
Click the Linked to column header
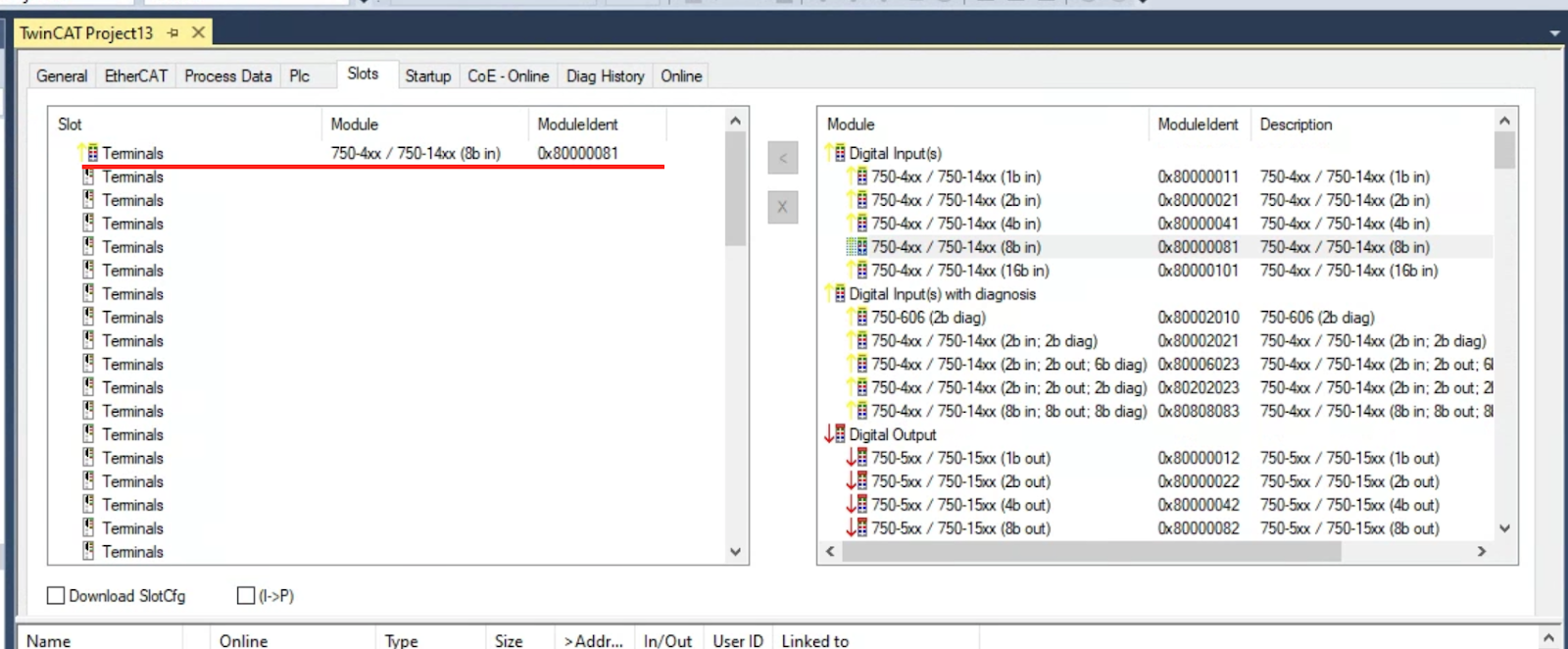(x=815, y=640)
